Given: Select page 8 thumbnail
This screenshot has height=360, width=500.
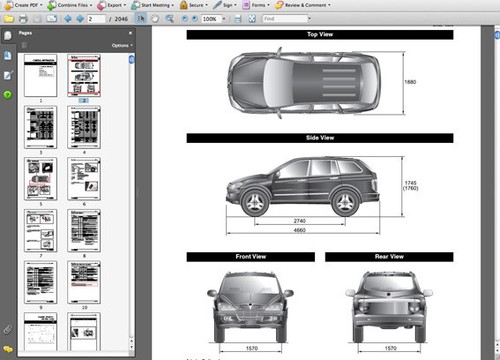Looking at the screenshot, I should 84,231.
